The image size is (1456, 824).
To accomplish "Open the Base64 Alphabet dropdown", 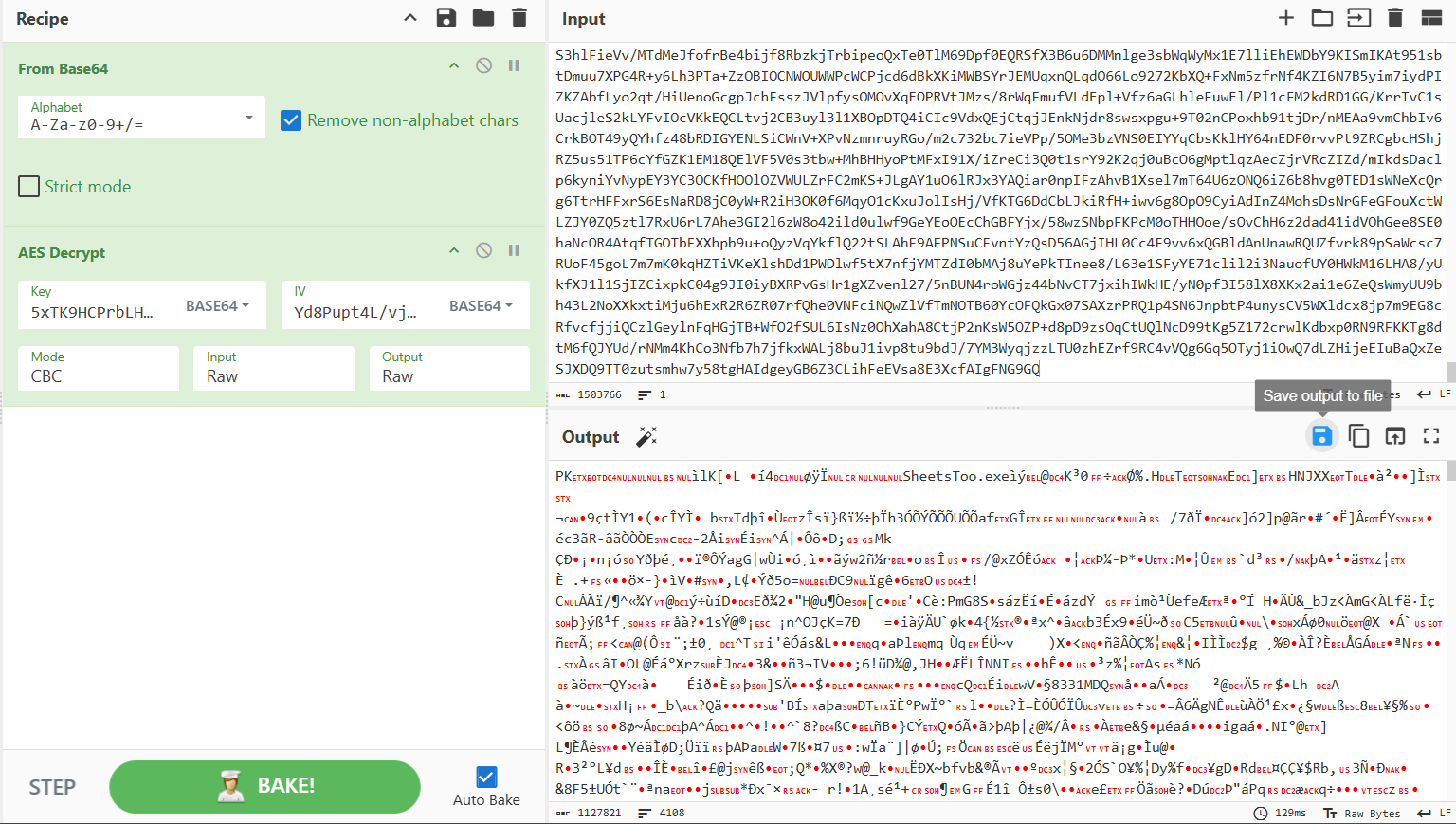I will (142, 117).
